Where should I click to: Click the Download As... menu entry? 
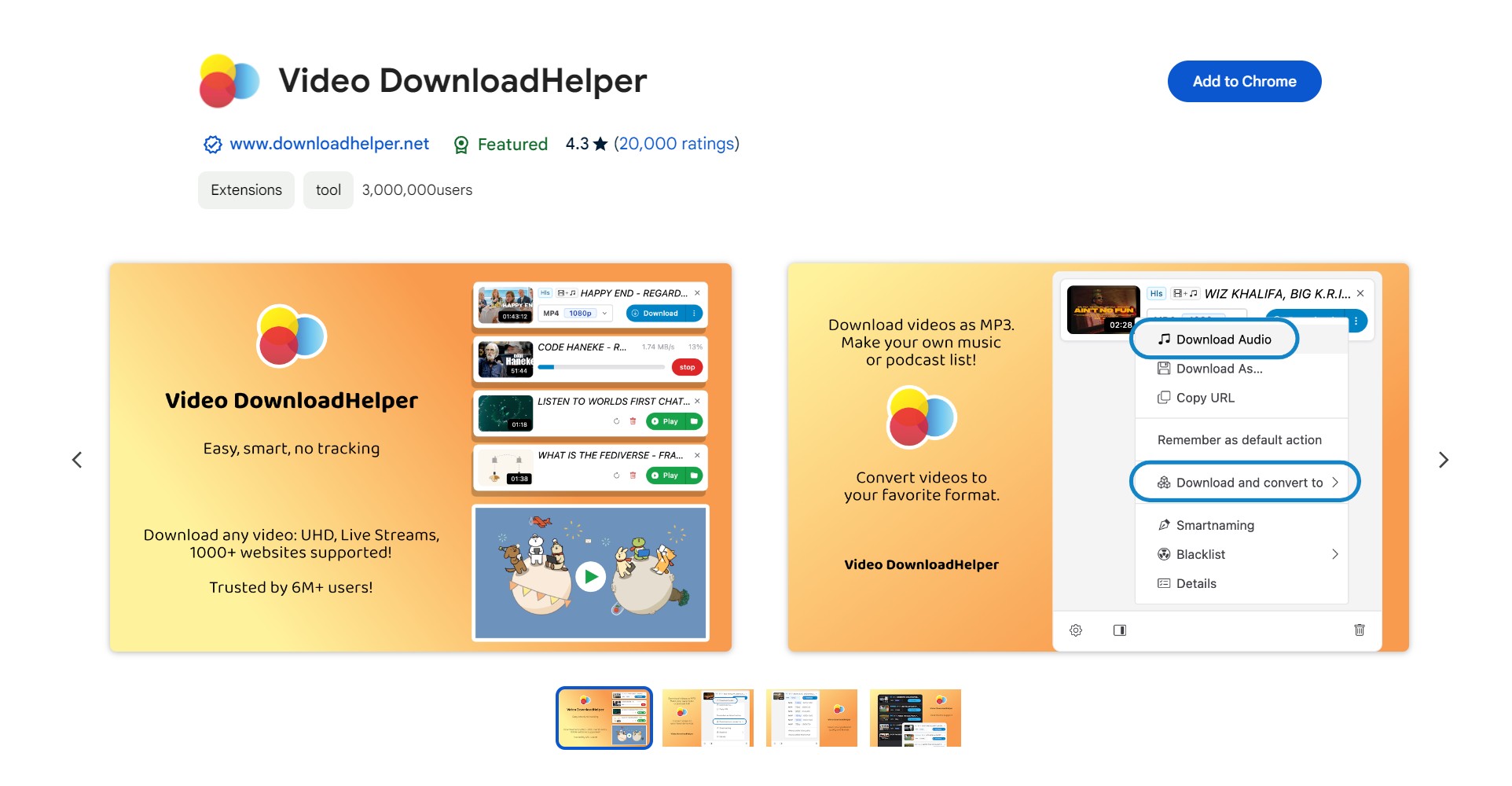pyautogui.click(x=1242, y=369)
